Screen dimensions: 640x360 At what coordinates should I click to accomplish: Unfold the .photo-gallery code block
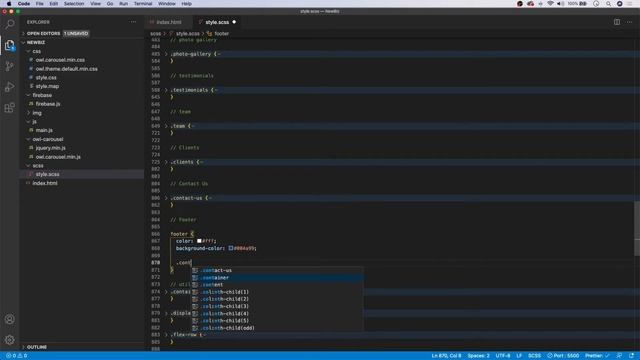point(166,54)
